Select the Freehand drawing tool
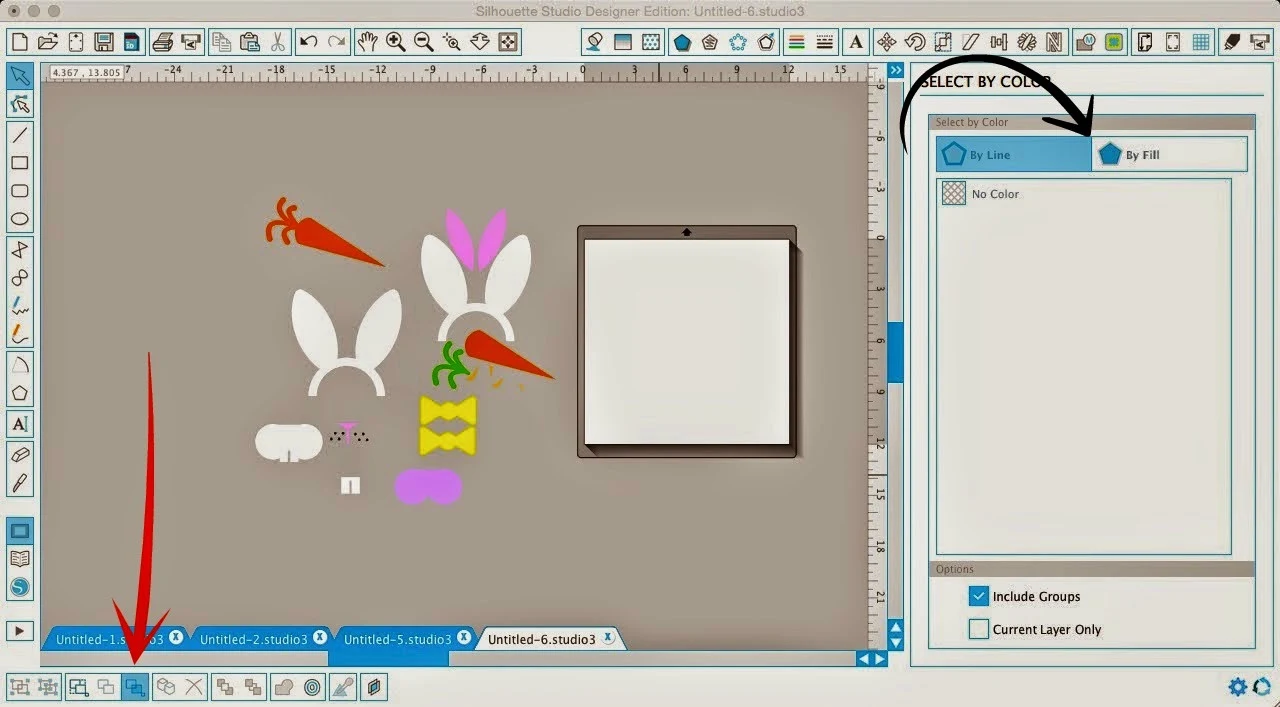 pos(20,307)
